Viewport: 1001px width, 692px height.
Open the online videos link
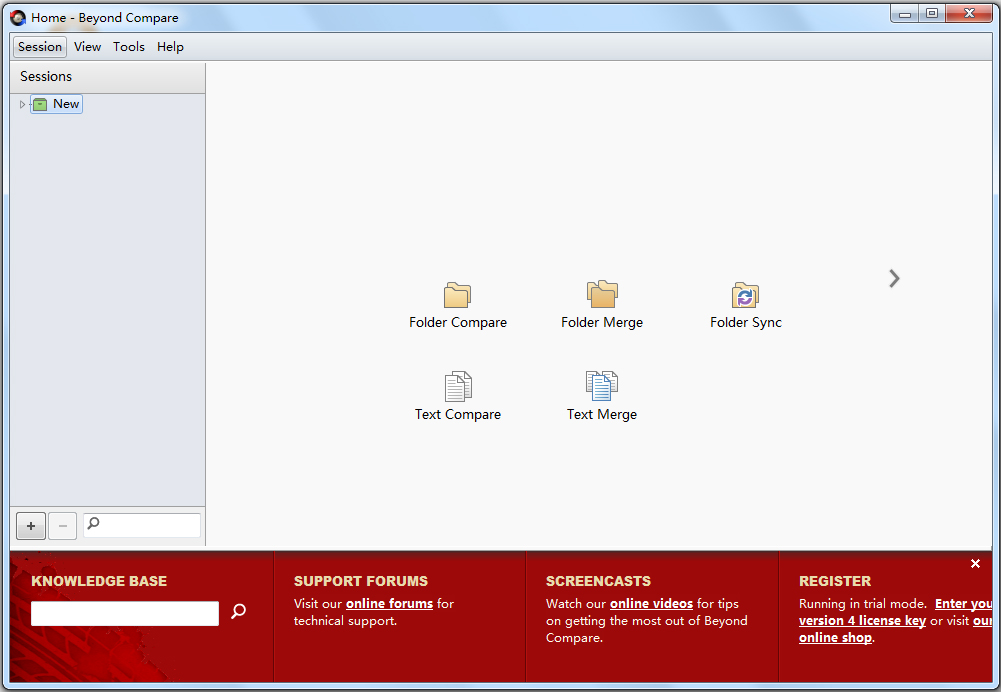pyautogui.click(x=651, y=604)
